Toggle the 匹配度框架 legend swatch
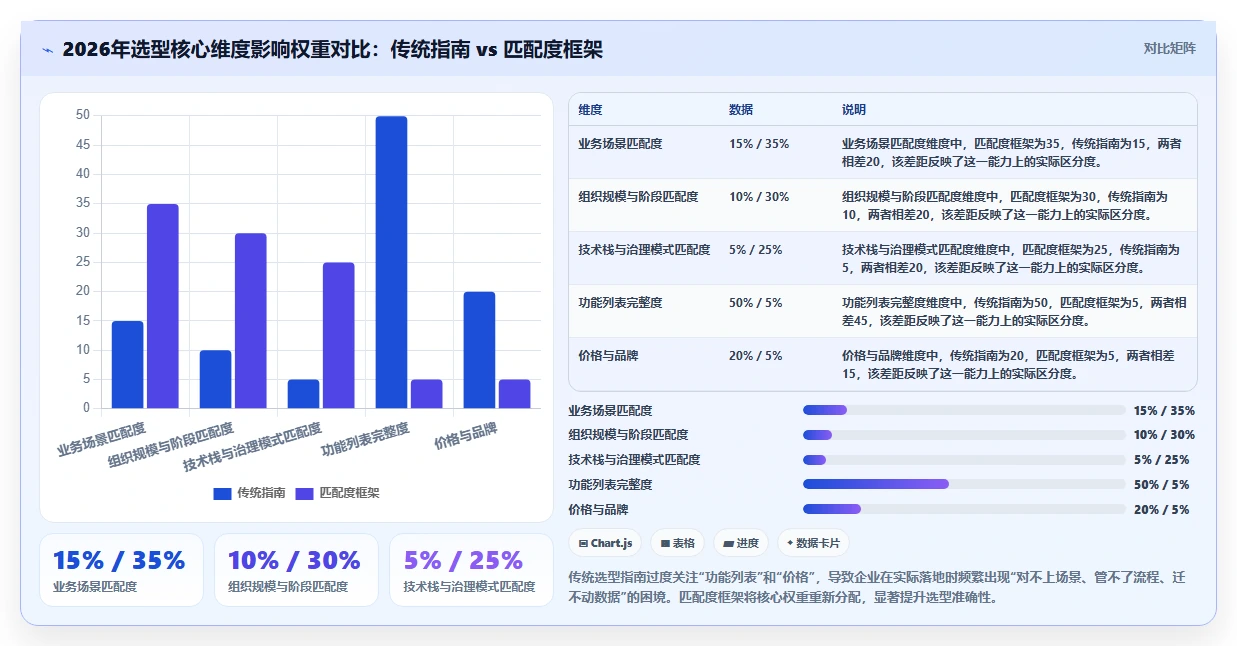This screenshot has width=1237, height=646. pyautogui.click(x=305, y=493)
